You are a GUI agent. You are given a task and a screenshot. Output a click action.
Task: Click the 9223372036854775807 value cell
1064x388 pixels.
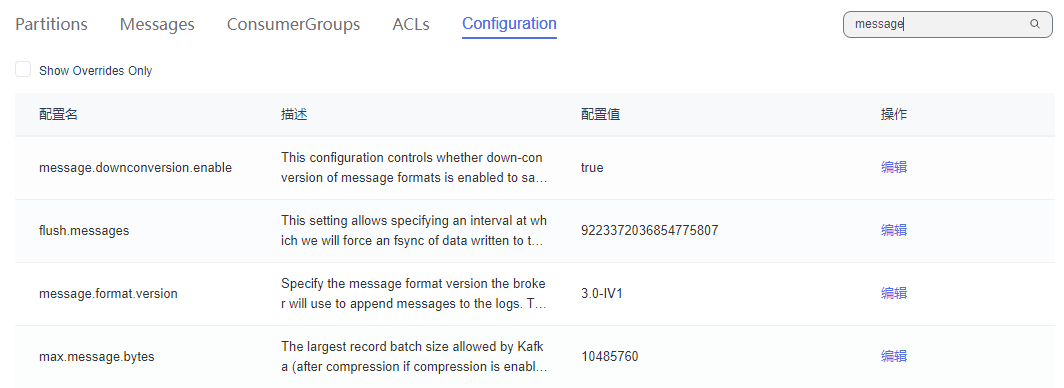coord(649,231)
